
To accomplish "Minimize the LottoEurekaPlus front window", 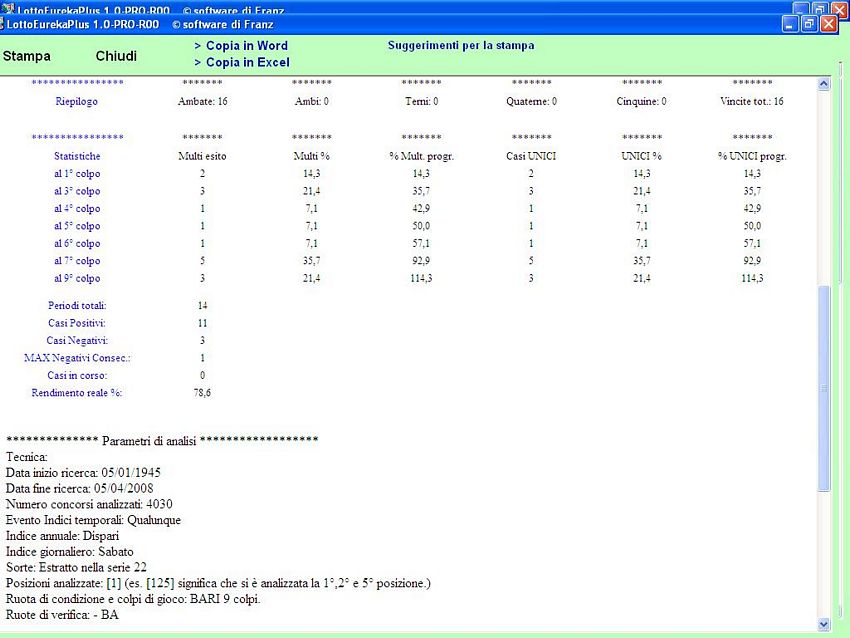I will tap(790, 24).
